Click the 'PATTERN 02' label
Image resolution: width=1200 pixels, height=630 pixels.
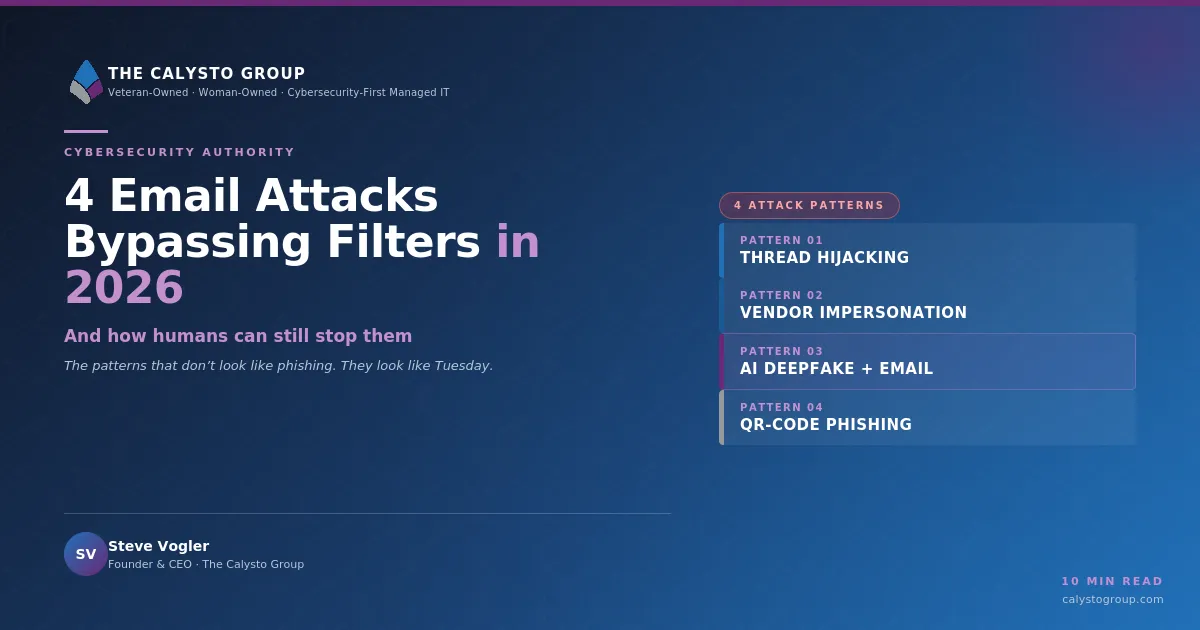point(782,295)
